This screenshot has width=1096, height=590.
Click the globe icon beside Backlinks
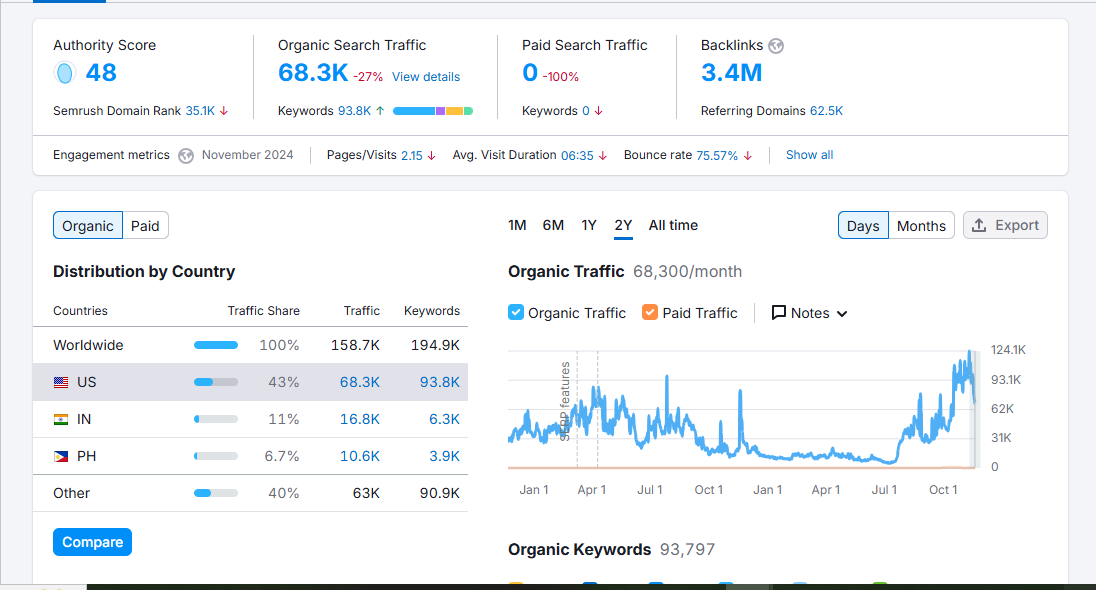(x=776, y=46)
